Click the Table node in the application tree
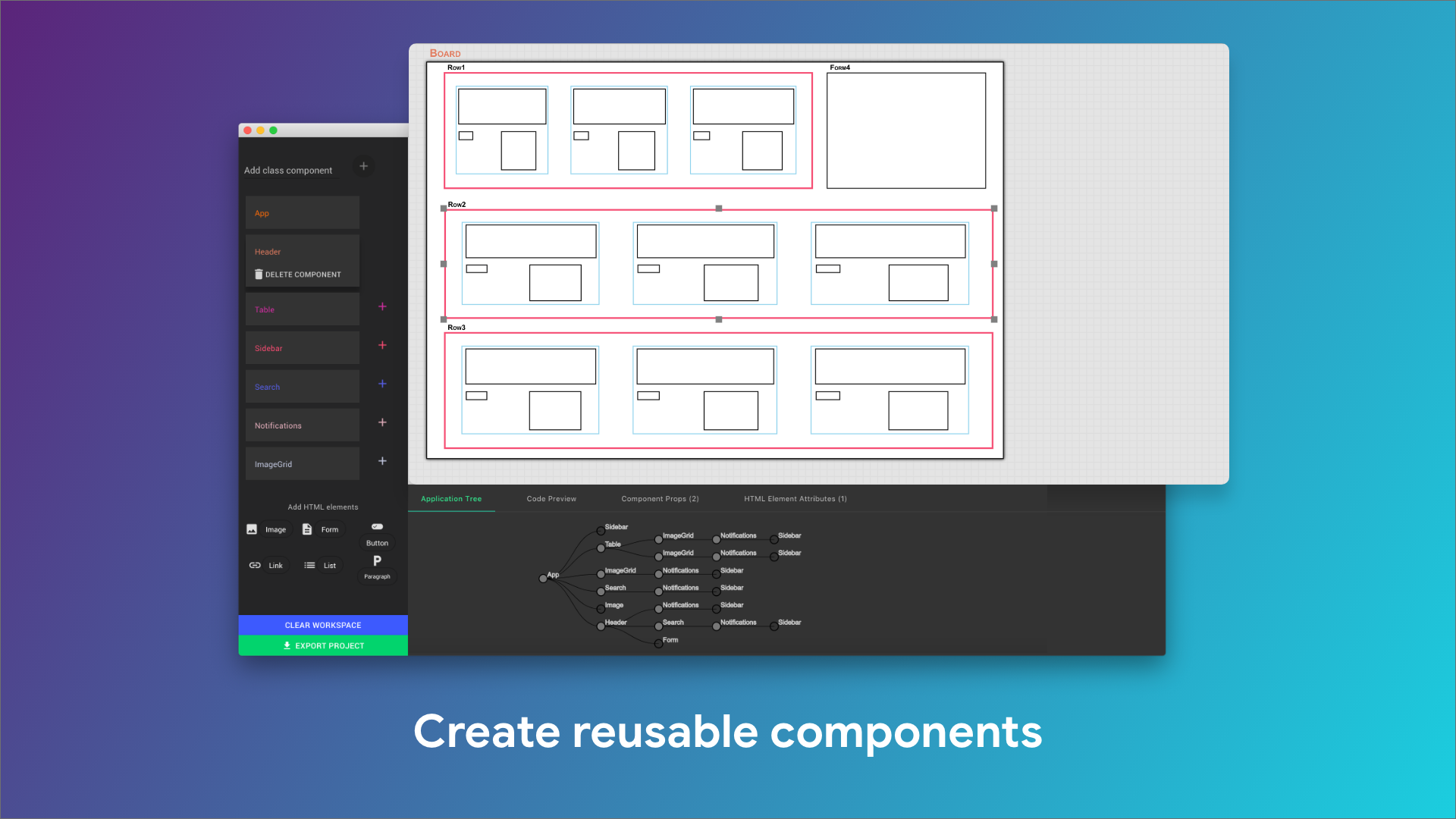1456x819 pixels. 601,548
